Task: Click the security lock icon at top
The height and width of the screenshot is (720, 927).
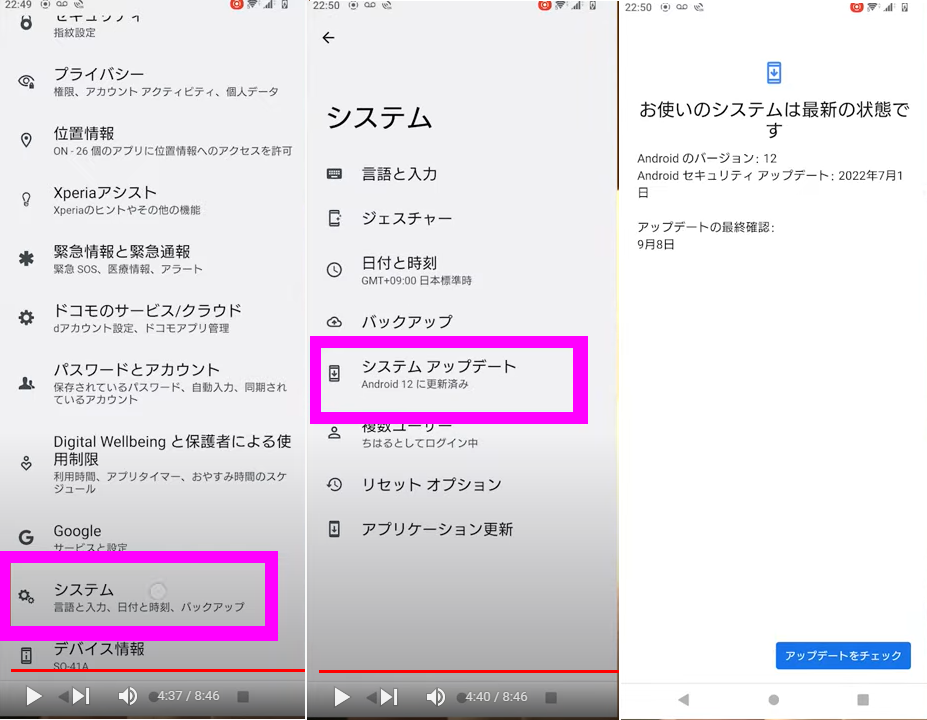Action: [x=26, y=22]
